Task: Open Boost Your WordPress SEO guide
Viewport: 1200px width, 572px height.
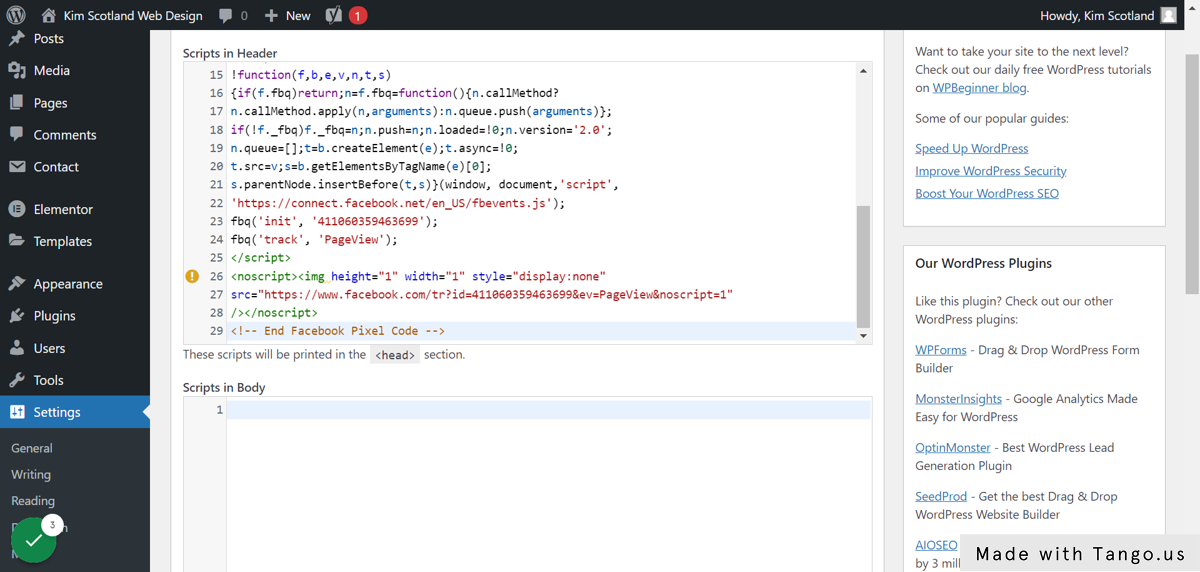Action: (x=987, y=194)
